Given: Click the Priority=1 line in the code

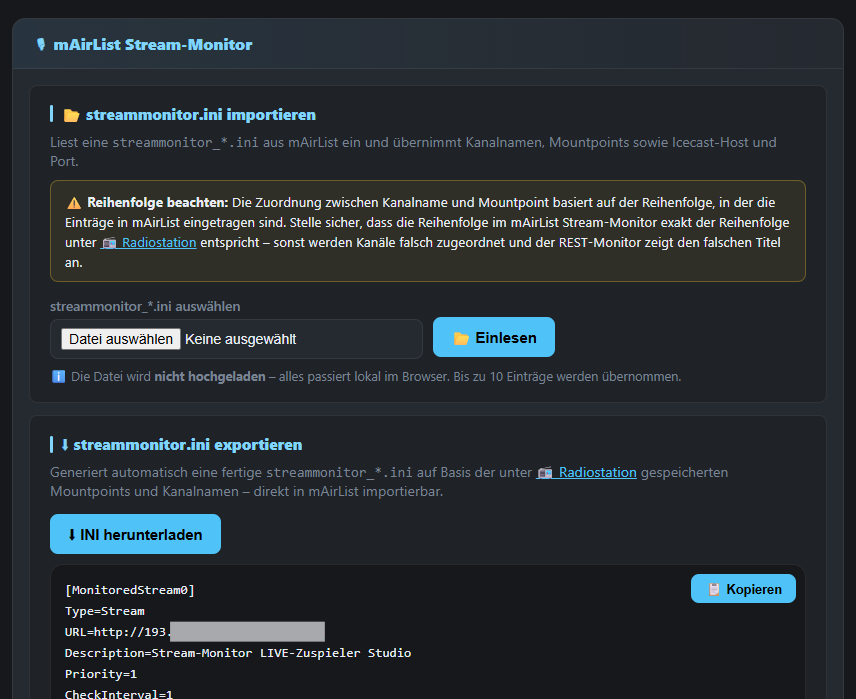Looking at the screenshot, I should (101, 674).
